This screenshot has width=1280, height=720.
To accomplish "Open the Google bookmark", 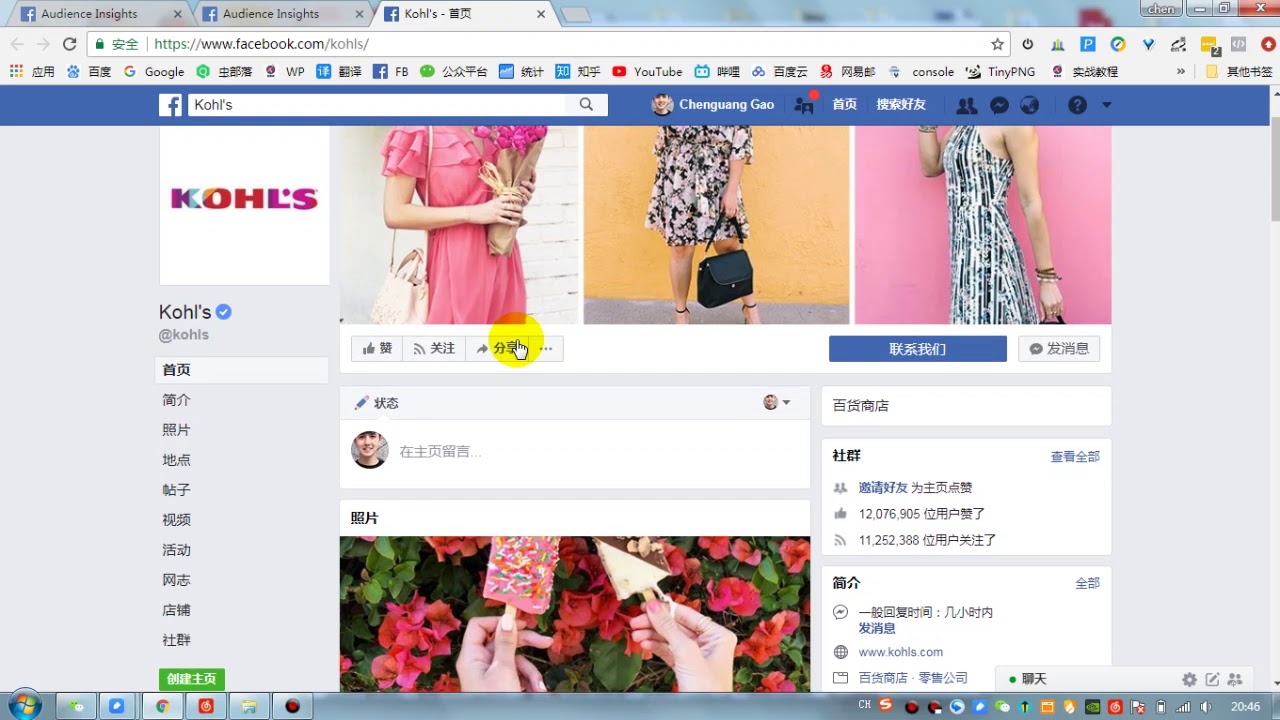I will pyautogui.click(x=154, y=72).
